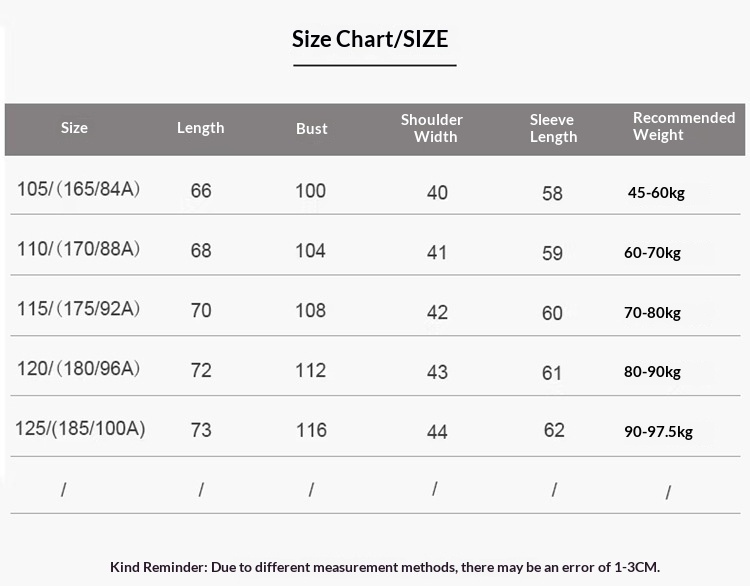Select the Size column header

[74, 128]
